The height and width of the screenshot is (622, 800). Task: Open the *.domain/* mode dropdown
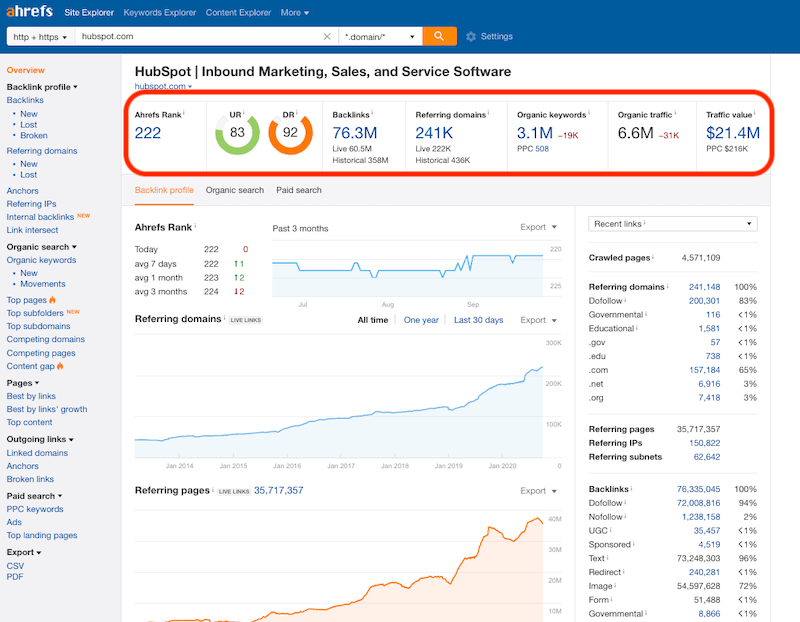[380, 37]
